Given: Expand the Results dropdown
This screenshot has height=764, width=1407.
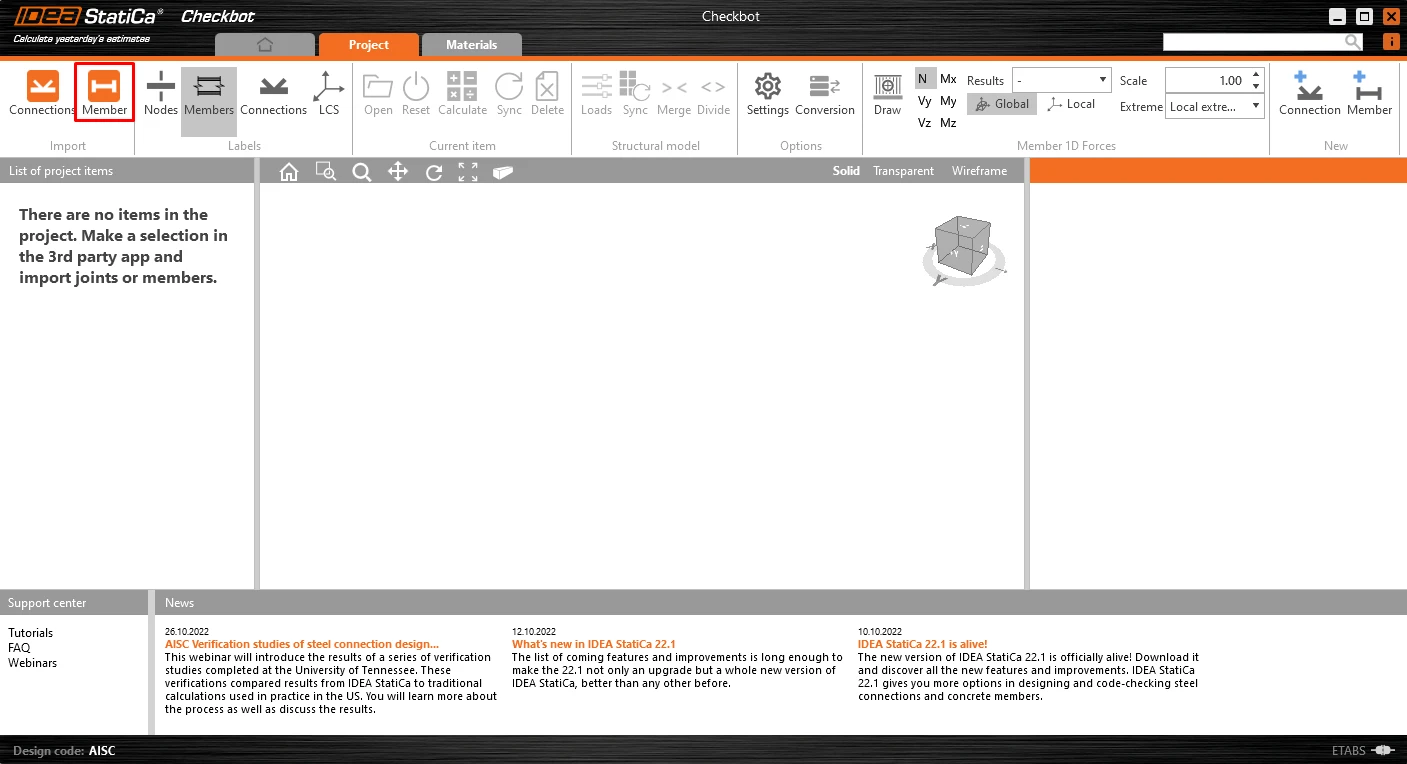Looking at the screenshot, I should click(x=1062, y=80).
